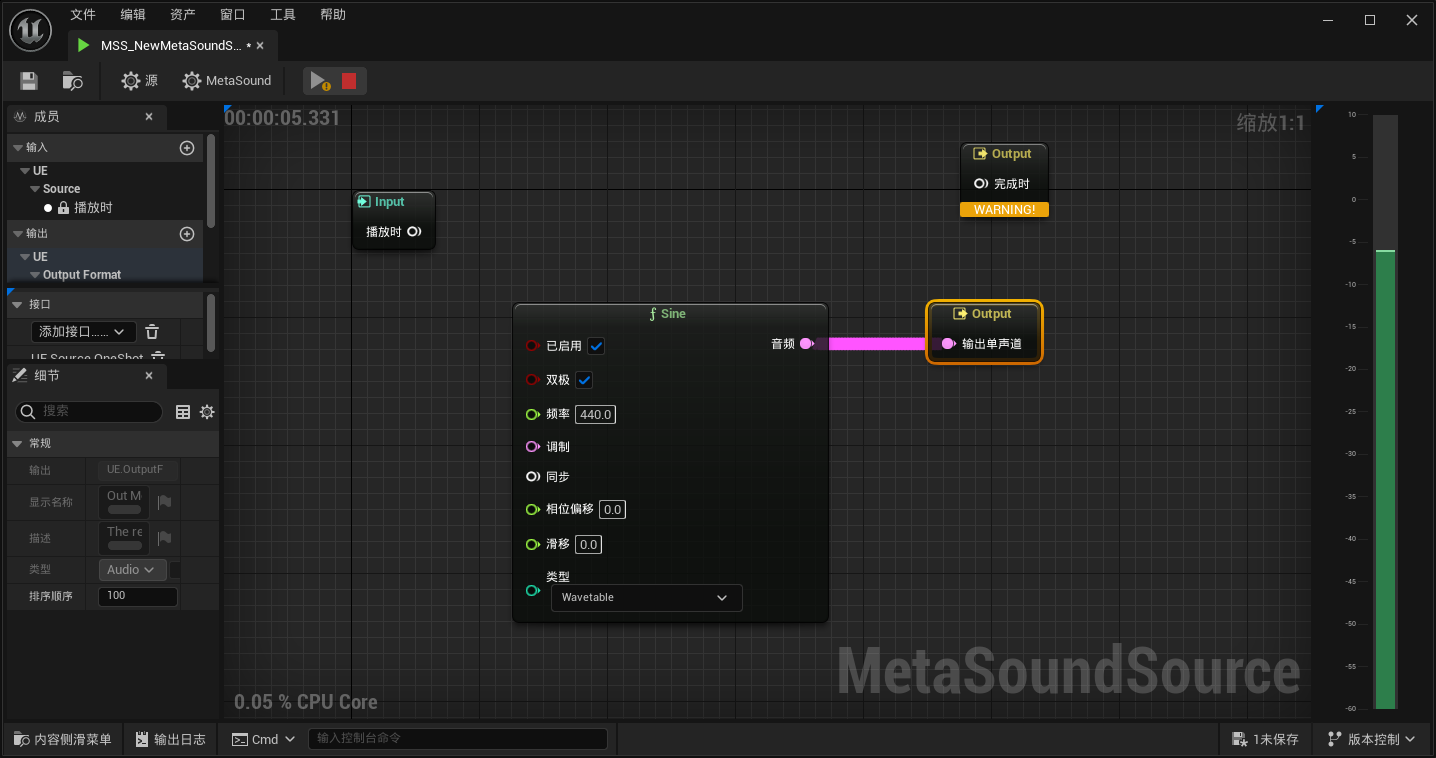1436x758 pixels.
Task: Open the 工具 menu
Action: coord(283,15)
